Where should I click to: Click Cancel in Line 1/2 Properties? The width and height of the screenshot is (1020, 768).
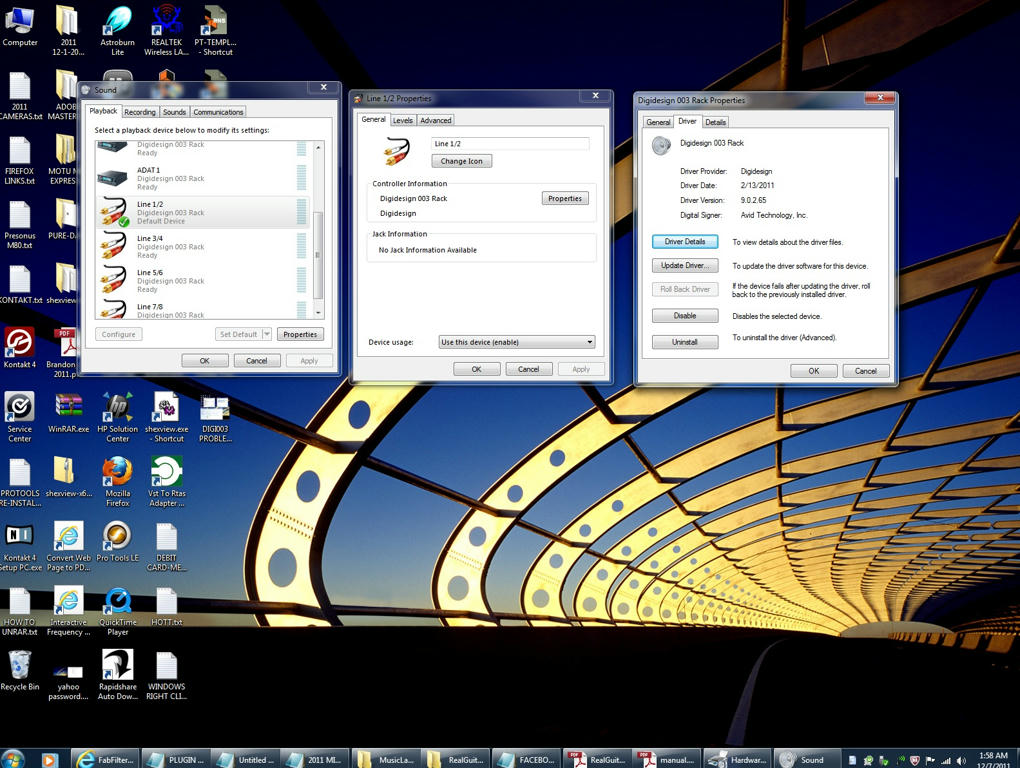(528, 369)
